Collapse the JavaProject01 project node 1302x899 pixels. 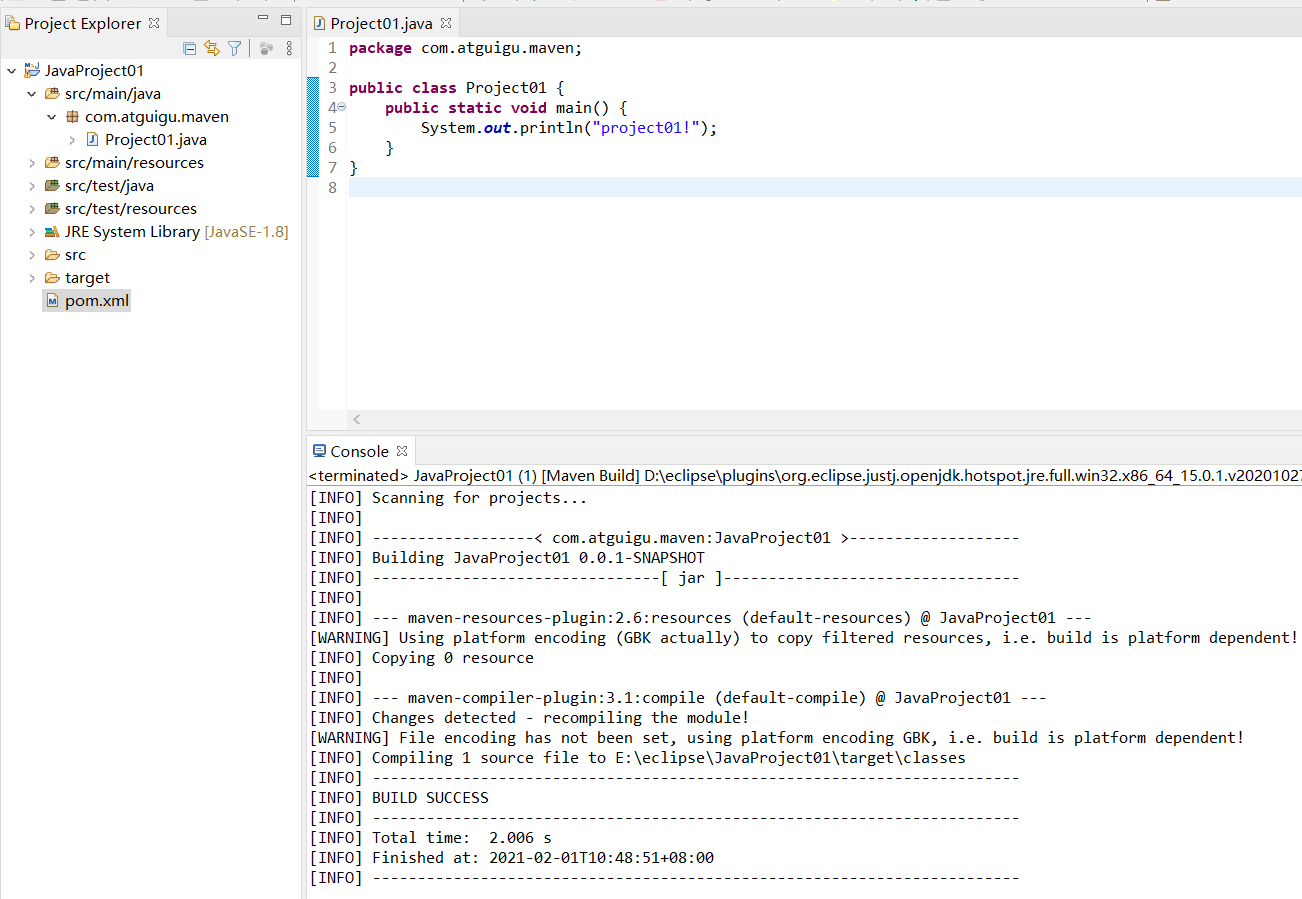[x=11, y=71]
